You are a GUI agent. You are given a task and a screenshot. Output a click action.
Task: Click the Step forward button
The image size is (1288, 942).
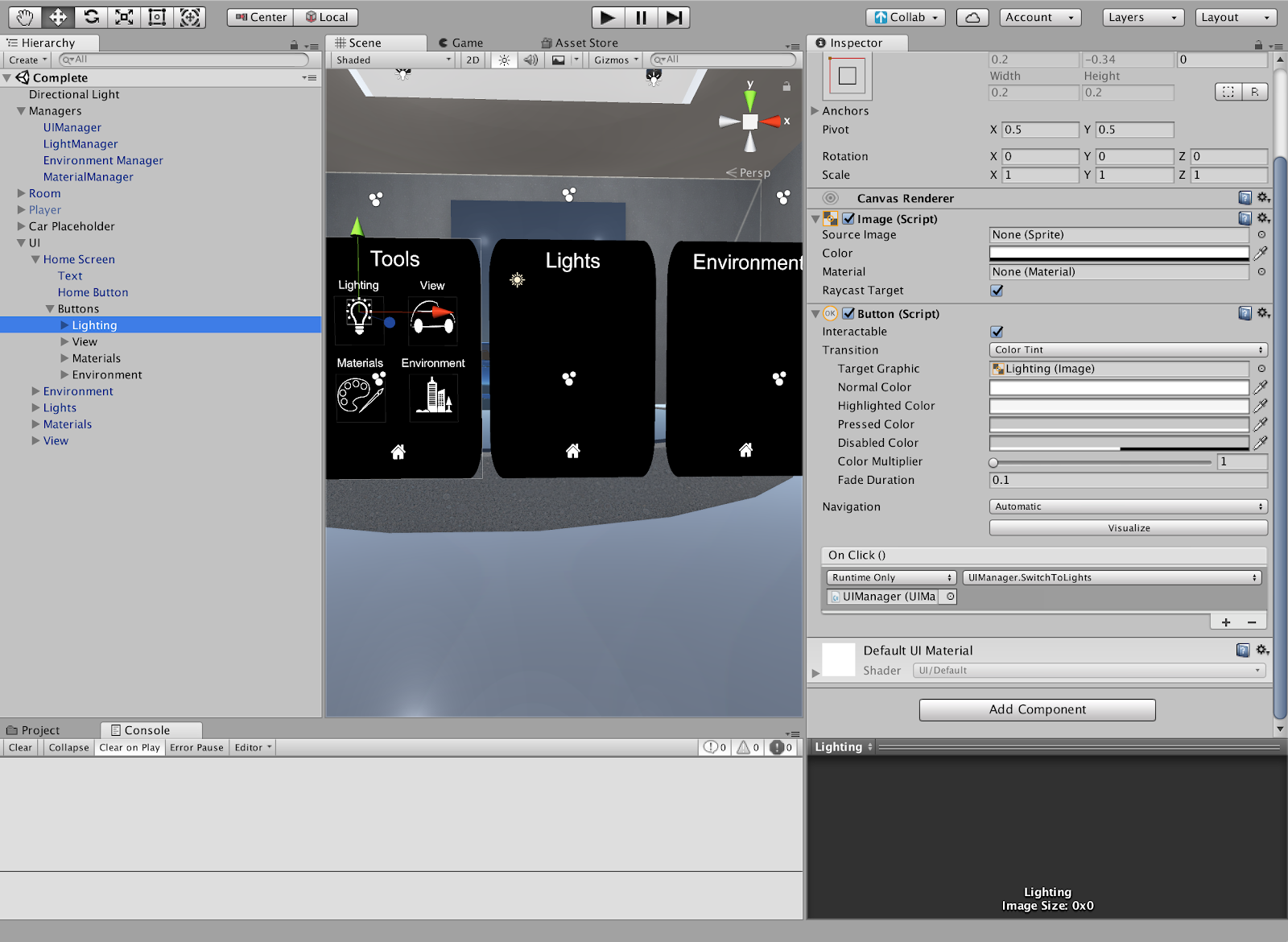coord(674,17)
